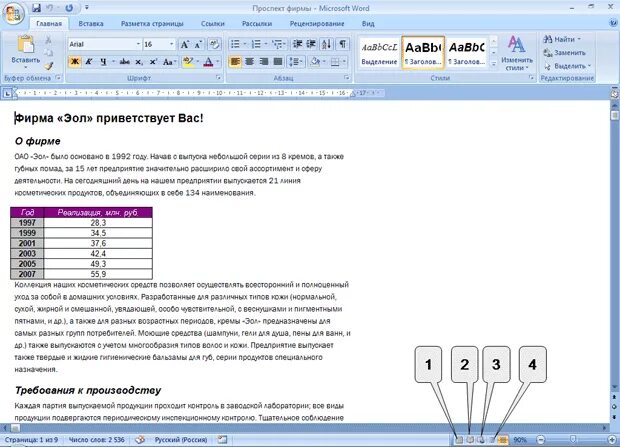Center align text
This screenshot has height=447, width=620.
point(250,62)
